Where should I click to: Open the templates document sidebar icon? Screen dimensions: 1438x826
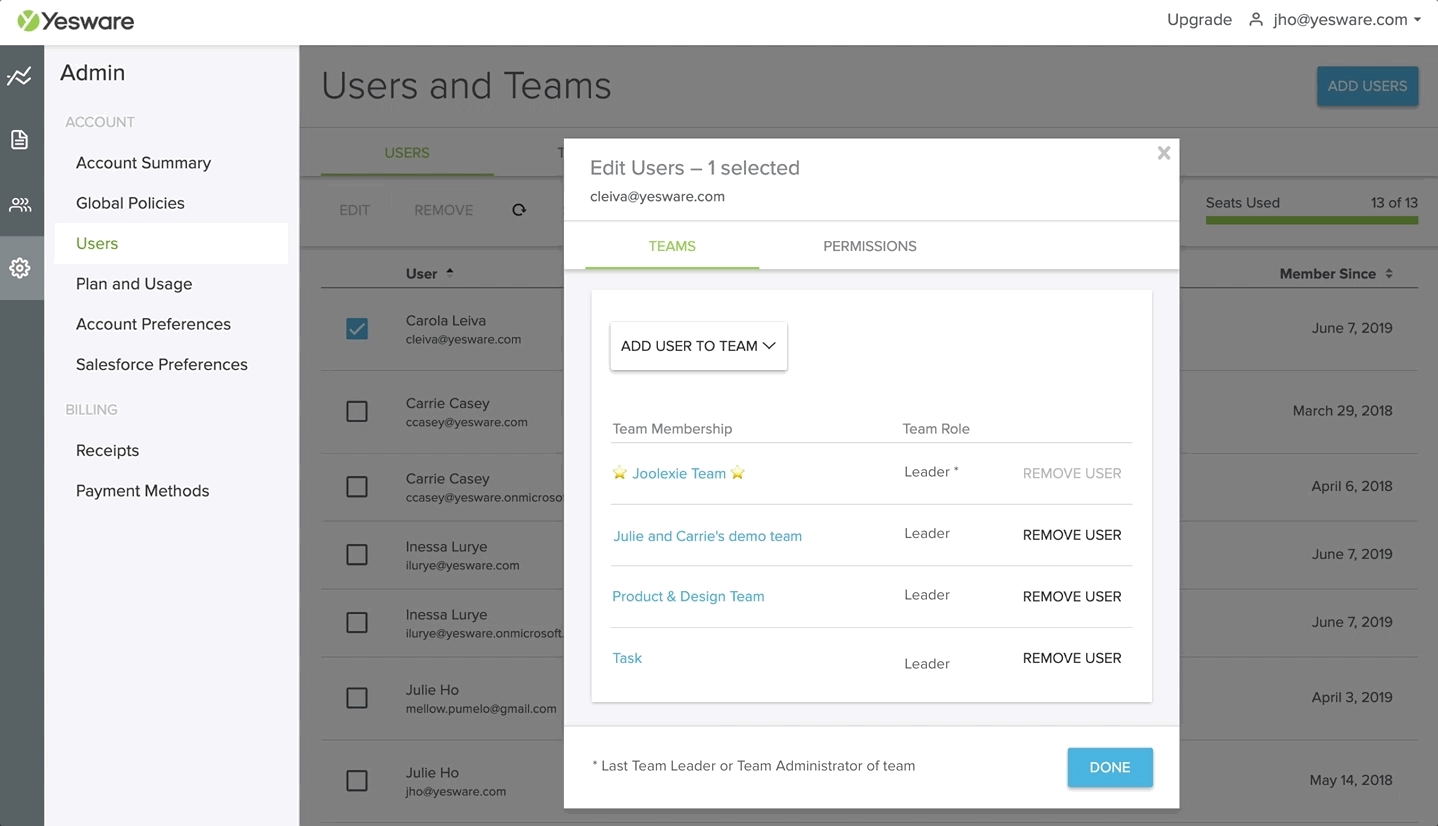tap(20, 140)
